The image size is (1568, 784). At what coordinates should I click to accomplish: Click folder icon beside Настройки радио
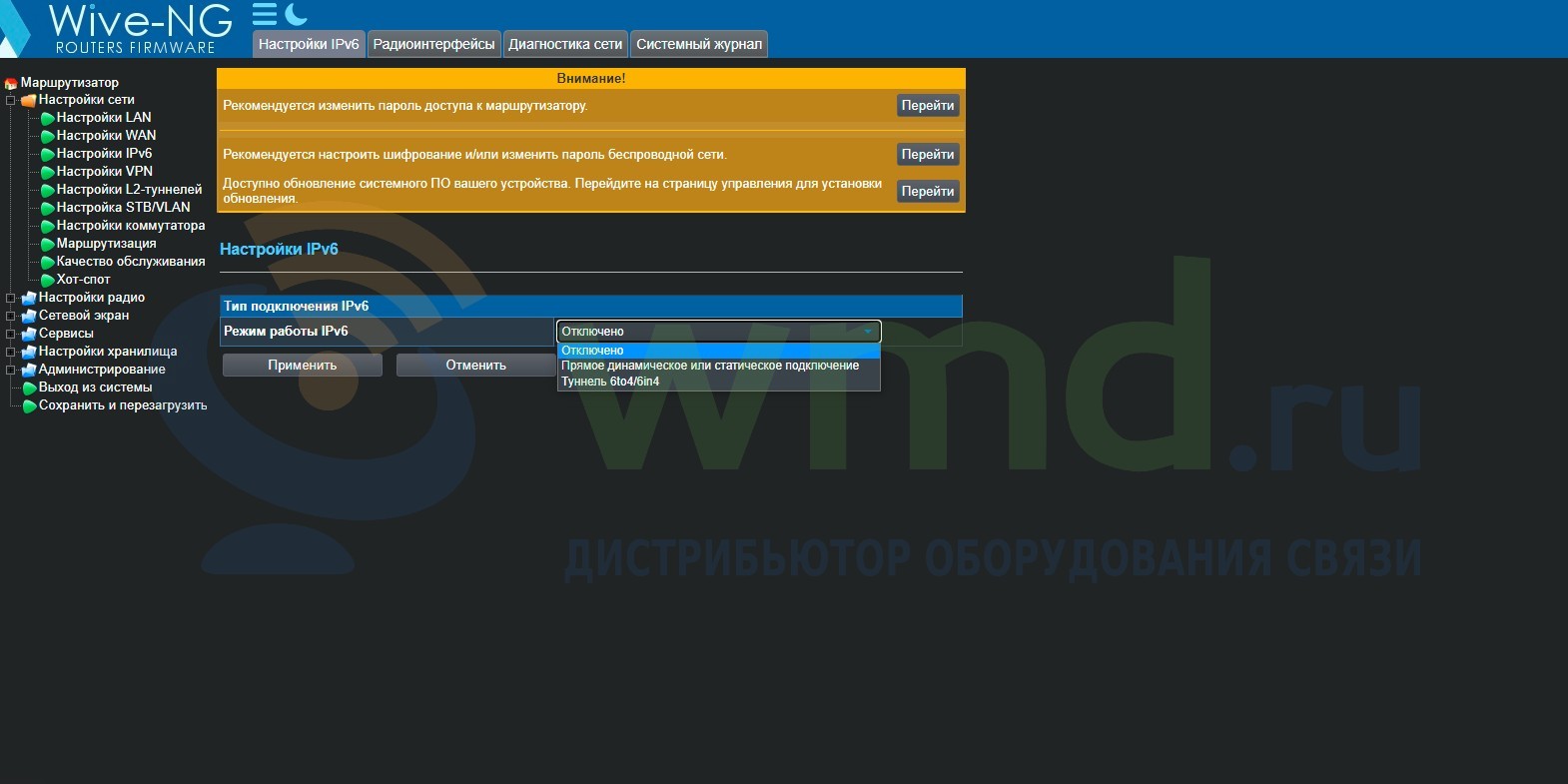(29, 298)
